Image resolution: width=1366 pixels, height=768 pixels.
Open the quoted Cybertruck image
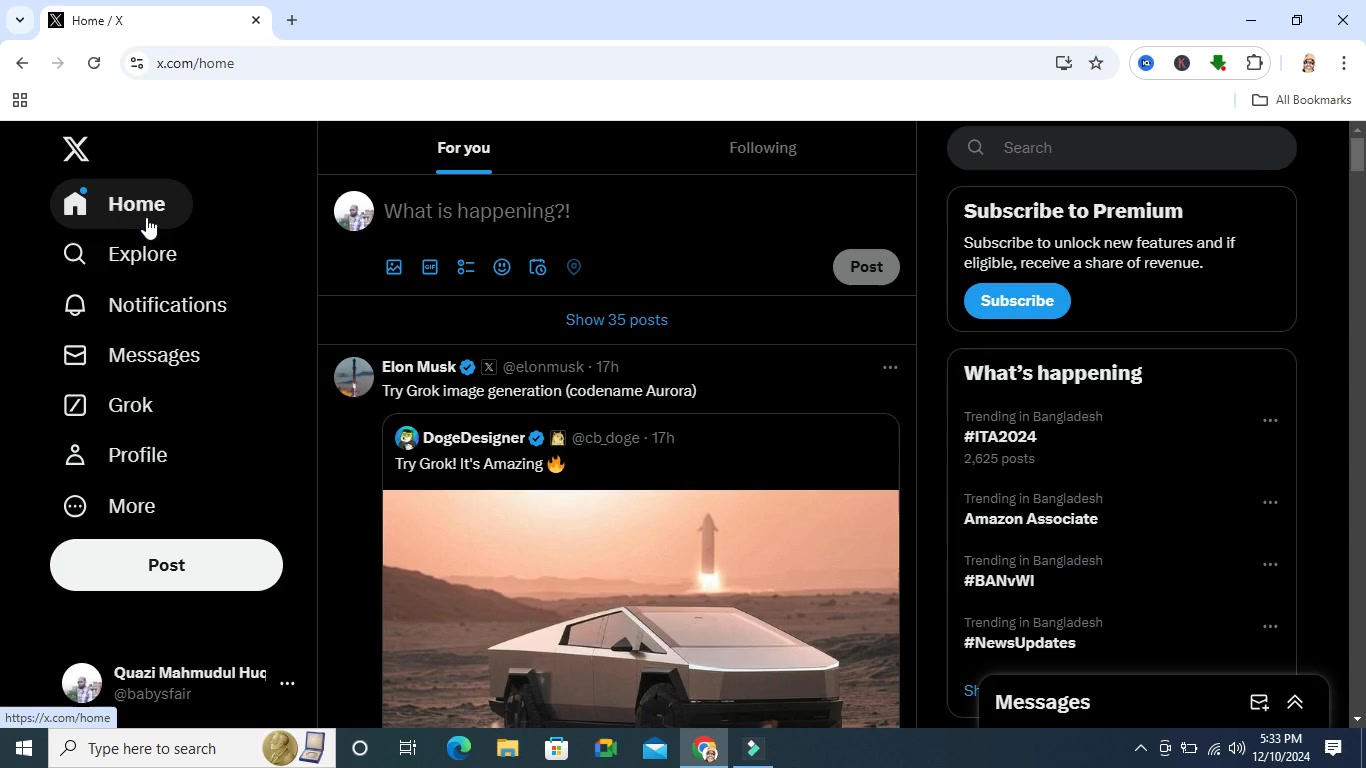tap(641, 609)
